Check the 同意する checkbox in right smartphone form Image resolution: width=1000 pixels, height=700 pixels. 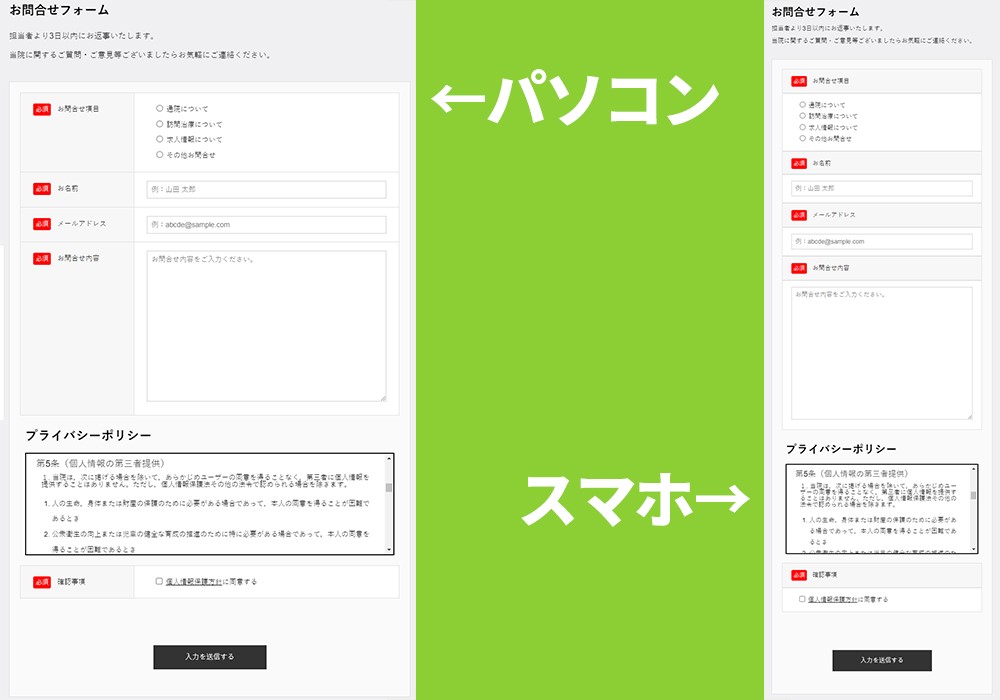802,599
